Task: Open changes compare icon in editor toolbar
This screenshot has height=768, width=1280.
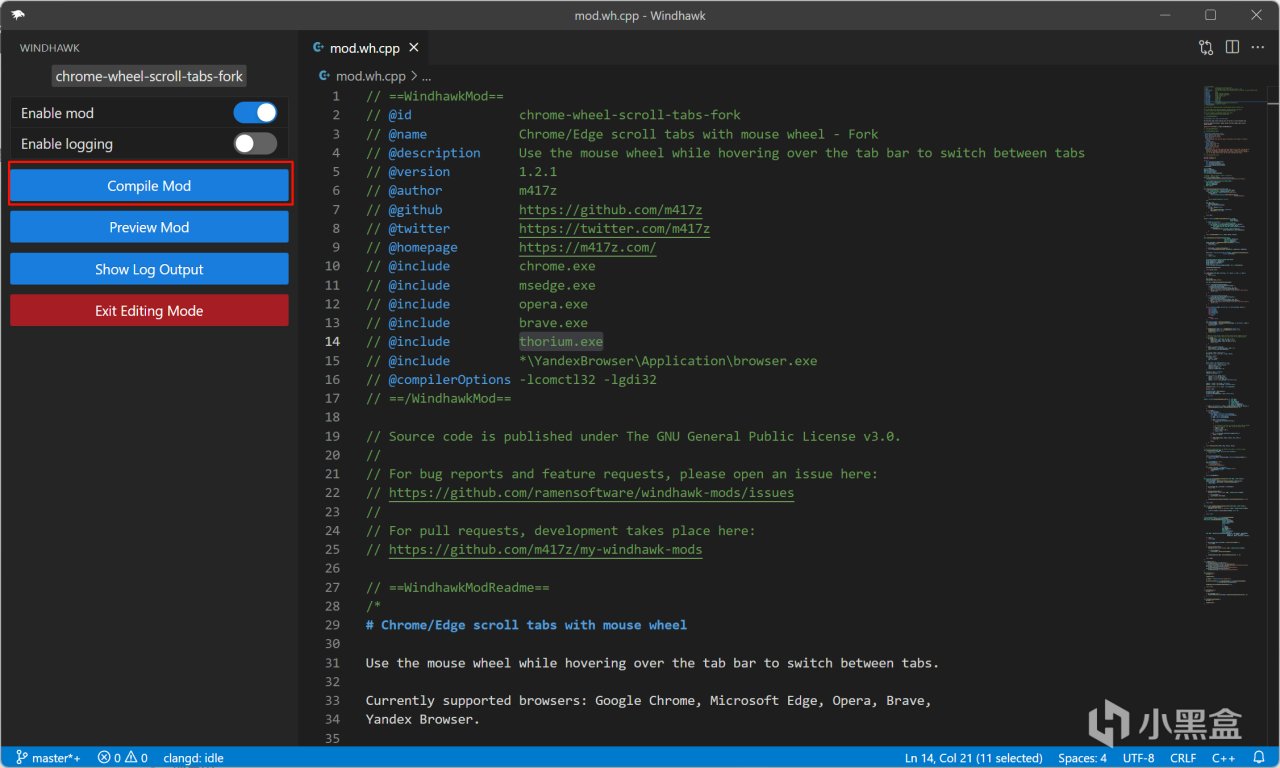Action: pyautogui.click(x=1206, y=47)
